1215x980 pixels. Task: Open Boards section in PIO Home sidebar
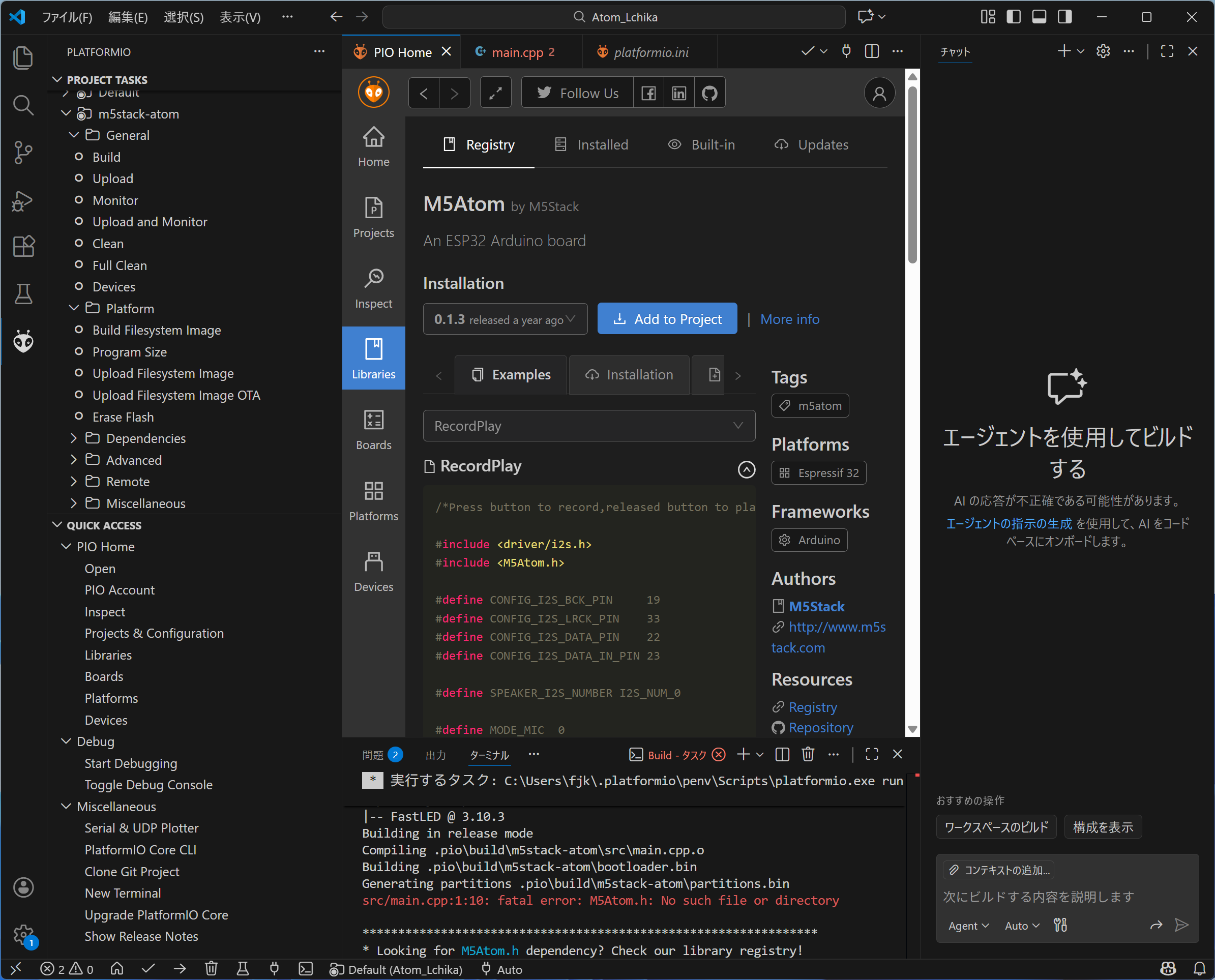pyautogui.click(x=373, y=430)
